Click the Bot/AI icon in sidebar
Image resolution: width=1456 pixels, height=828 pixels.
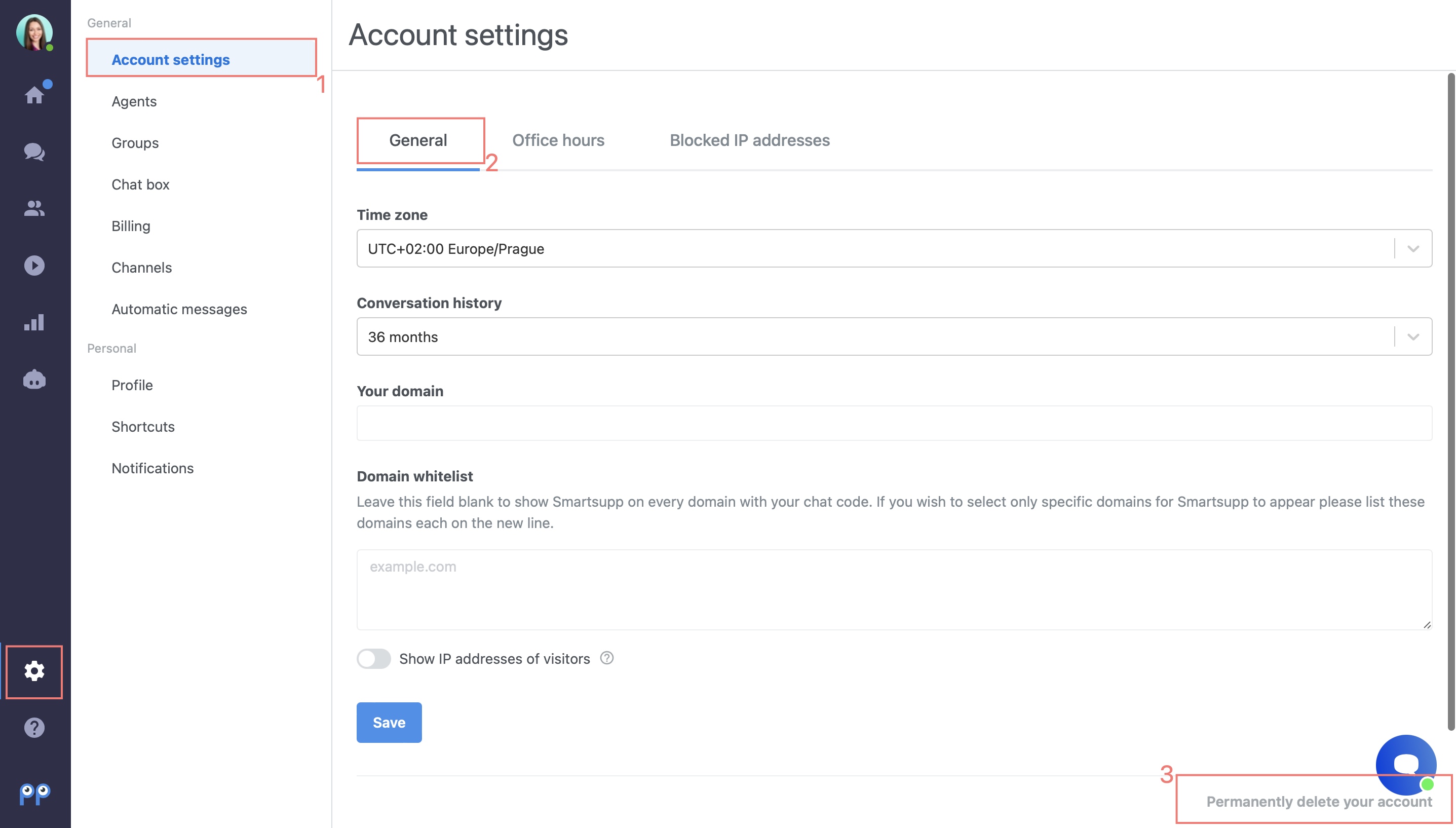(35, 378)
